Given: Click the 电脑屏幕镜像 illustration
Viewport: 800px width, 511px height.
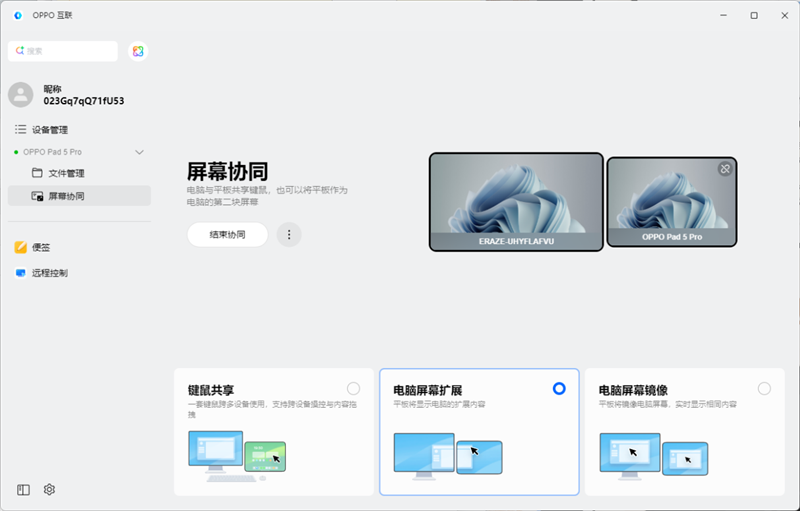Looking at the screenshot, I should click(x=654, y=456).
